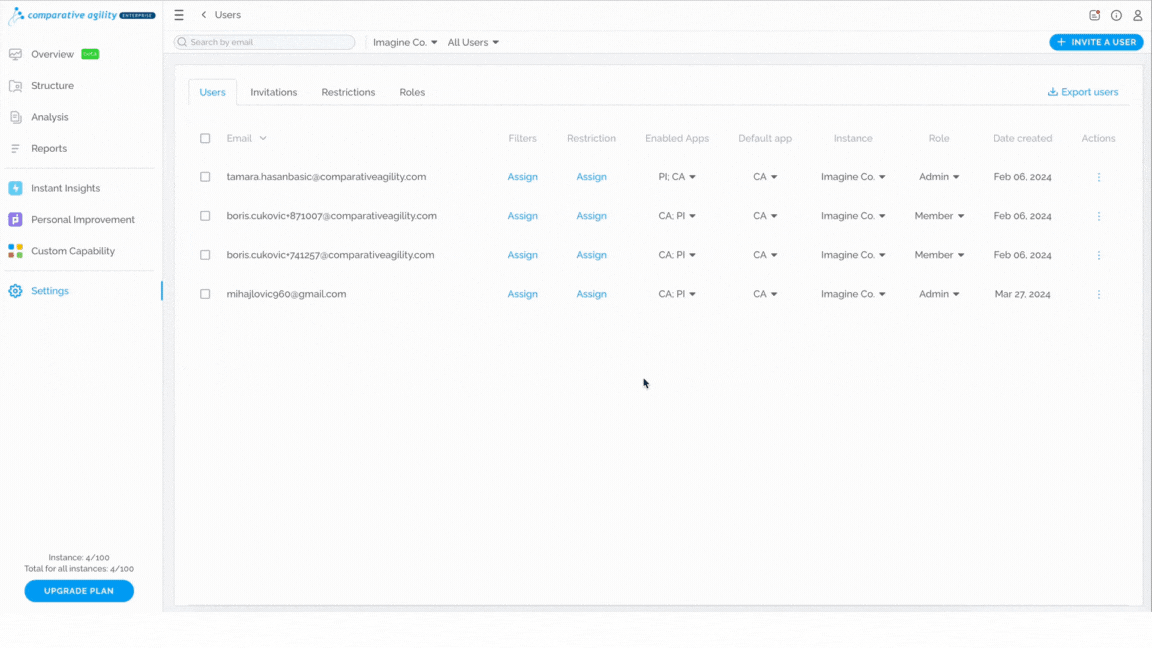This screenshot has width=1152, height=648.
Task: Click the Structure sidebar icon
Action: pos(15,86)
